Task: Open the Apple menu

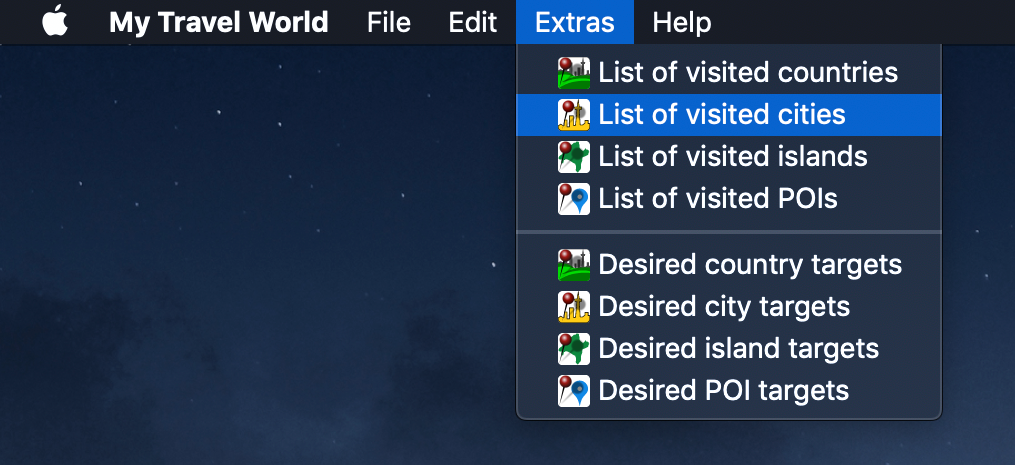Action: coord(55,21)
